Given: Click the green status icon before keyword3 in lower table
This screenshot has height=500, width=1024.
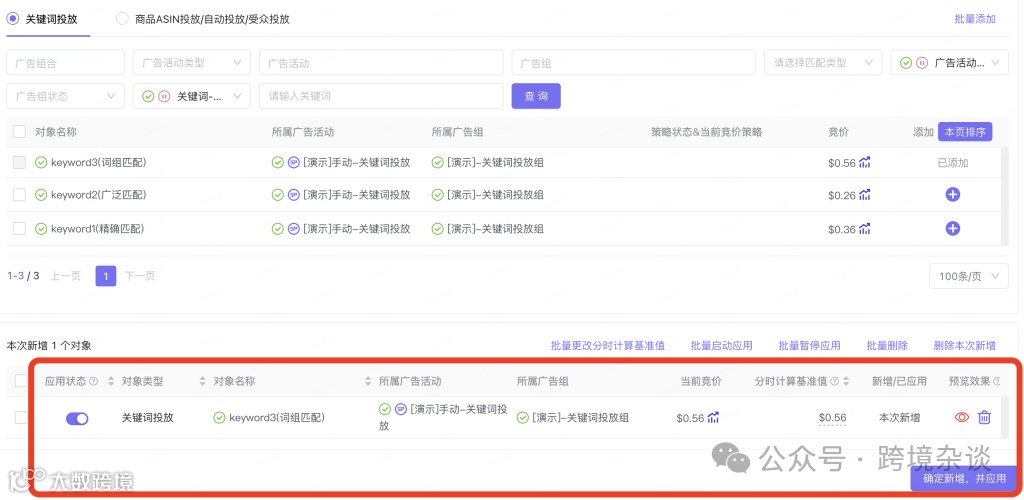Looking at the screenshot, I should [219, 418].
